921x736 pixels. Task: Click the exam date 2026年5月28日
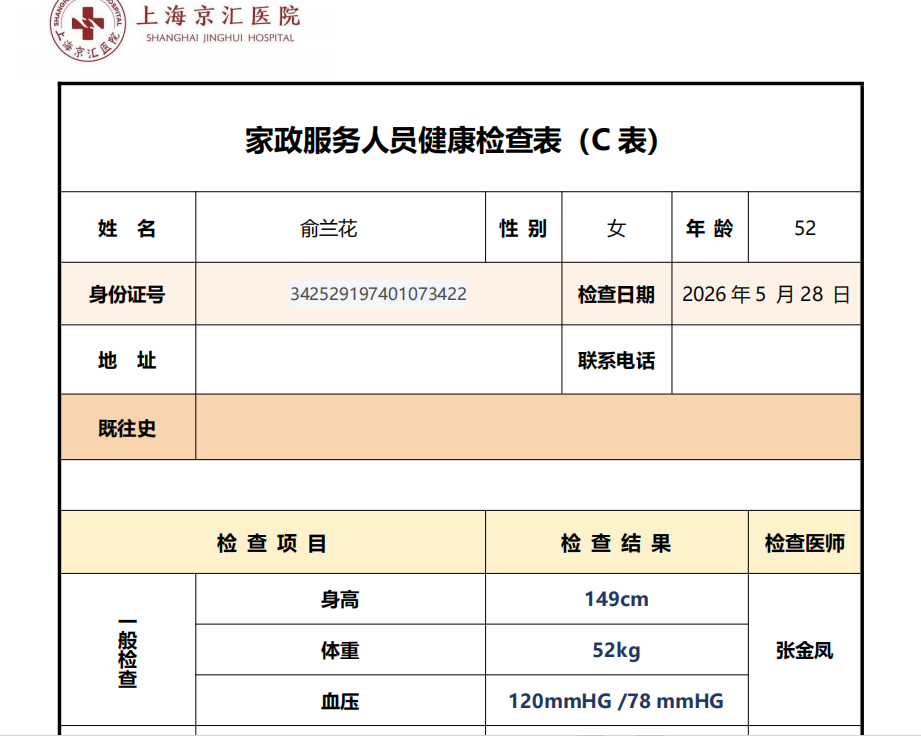pos(766,294)
